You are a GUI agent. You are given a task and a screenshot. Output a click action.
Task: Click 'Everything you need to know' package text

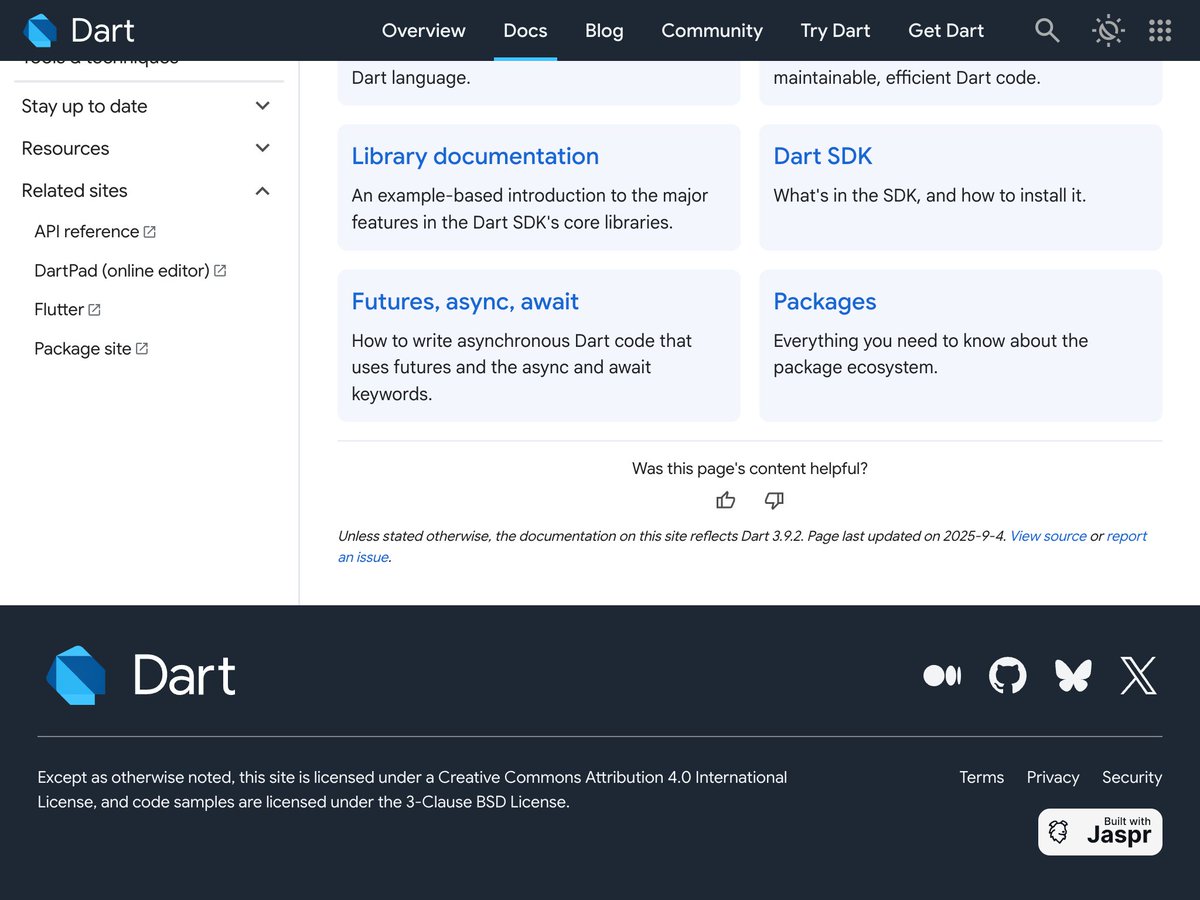click(930, 354)
